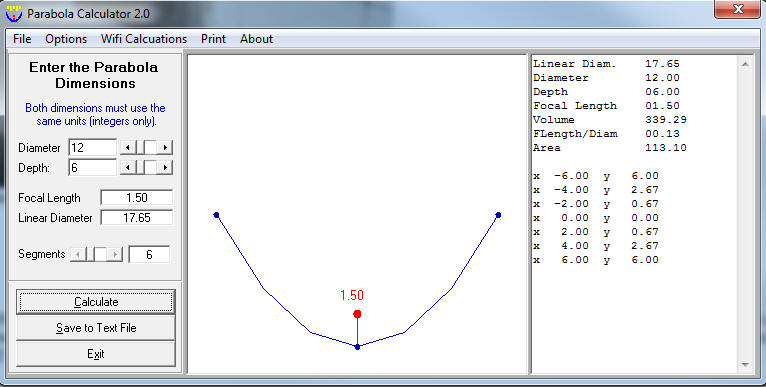This screenshot has height=387, width=766.
Task: Click the 'Enter the Parabola Dimensions' heading
Action: [x=94, y=75]
